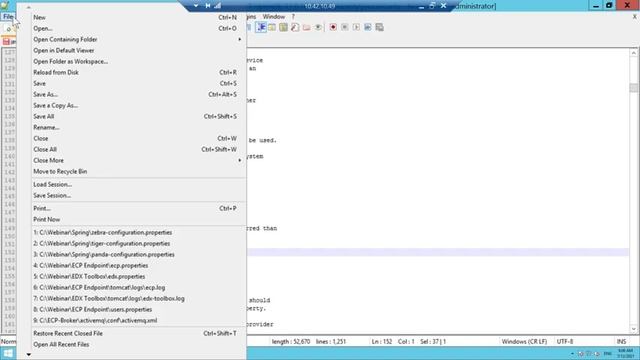Viewport: 640px width, 360px height.
Task: View connection signal strength icon
Action: tap(218, 6)
